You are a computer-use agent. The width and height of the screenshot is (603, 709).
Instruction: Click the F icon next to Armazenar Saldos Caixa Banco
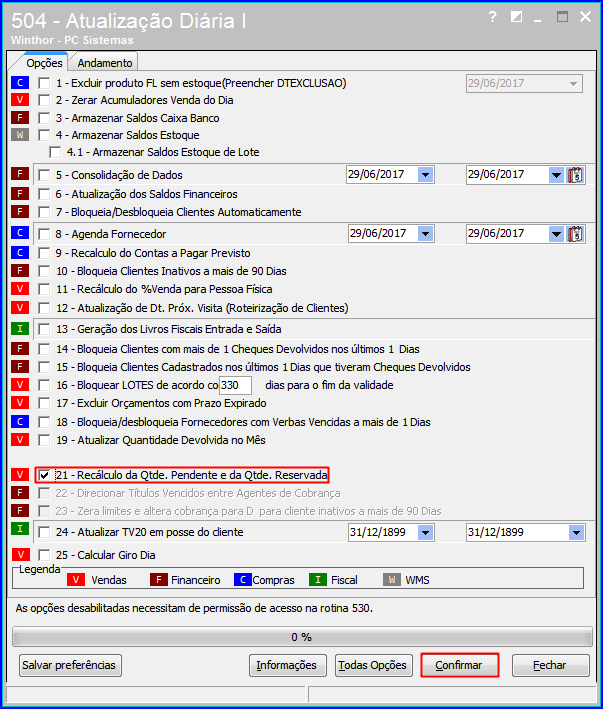click(20, 118)
